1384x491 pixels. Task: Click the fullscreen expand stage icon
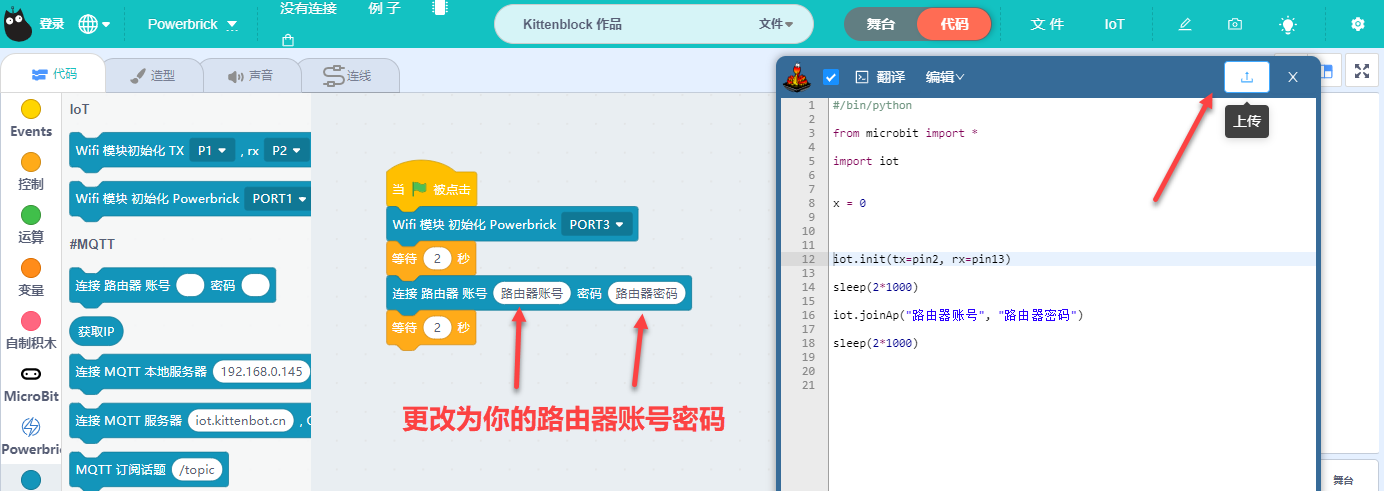1361,71
